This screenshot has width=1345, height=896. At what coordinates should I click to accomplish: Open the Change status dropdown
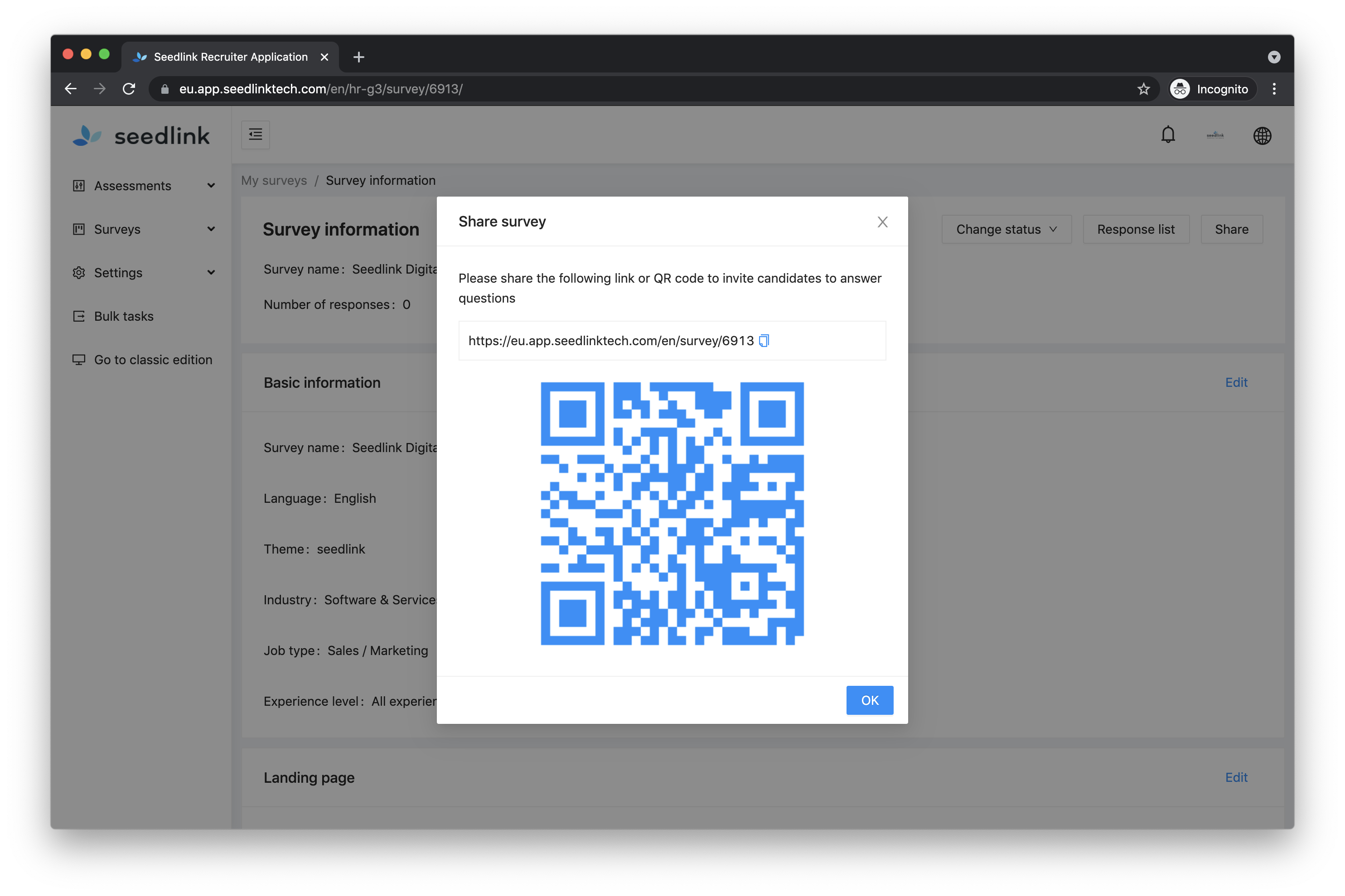pyautogui.click(x=1006, y=229)
